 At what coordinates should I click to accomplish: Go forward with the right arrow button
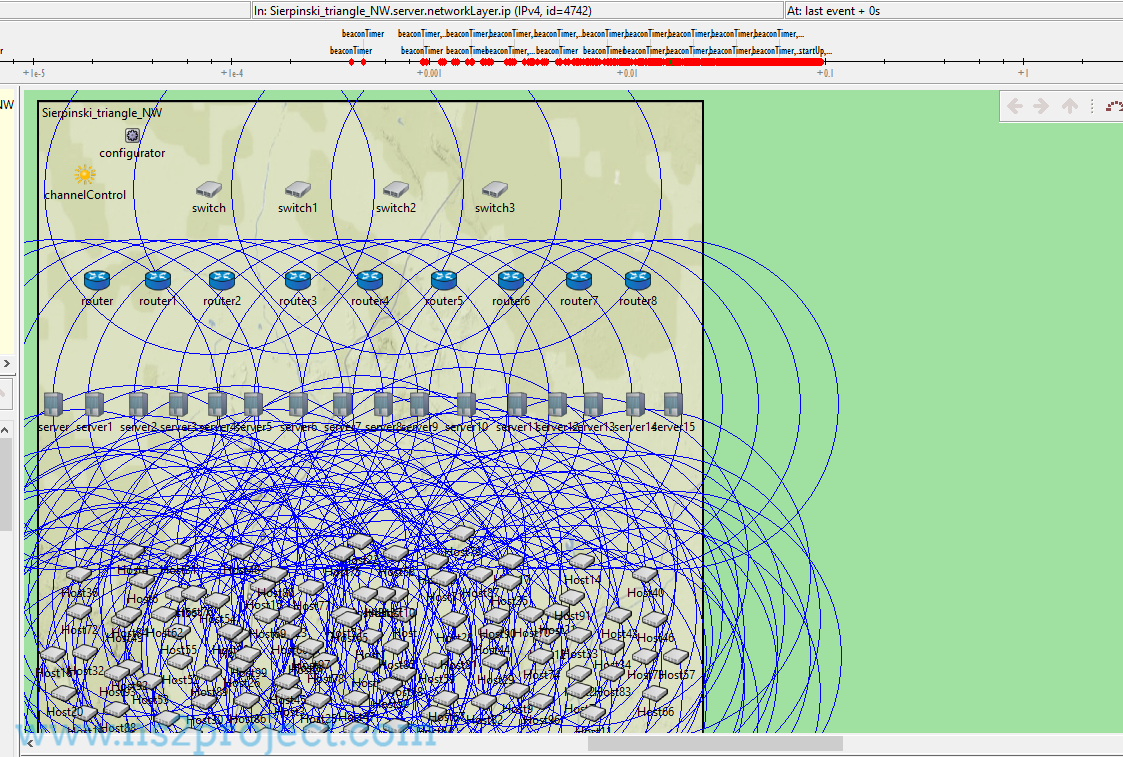(1041, 107)
